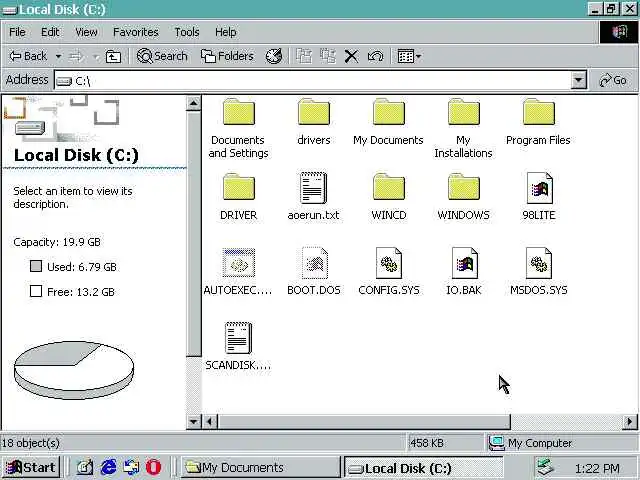The image size is (640, 480).
Task: Select the IO.BAK file
Action: (x=464, y=272)
